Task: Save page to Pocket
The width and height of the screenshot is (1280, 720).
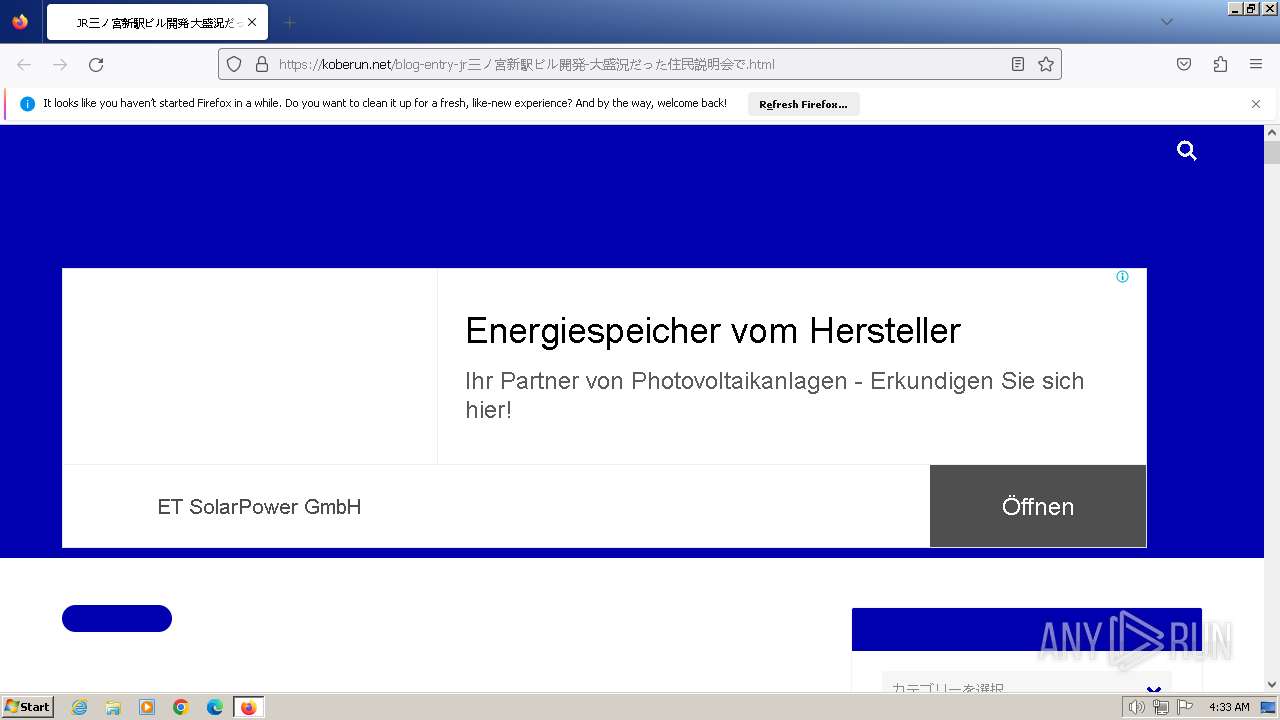Action: (x=1184, y=64)
